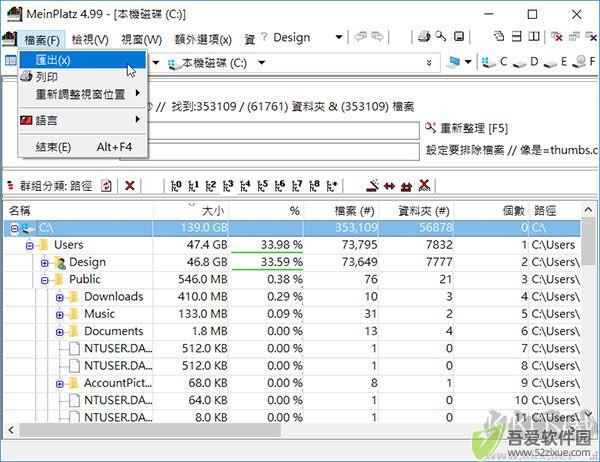The width and height of the screenshot is (600, 462).
Task: Choose 結束(E) to exit
Action: (83, 147)
